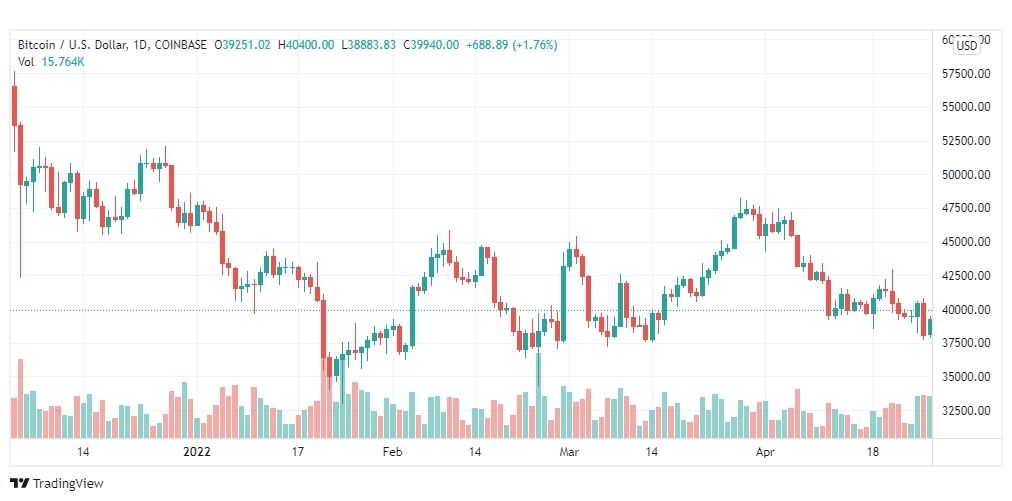Open the USD currency selector
The image size is (1012, 501).
[967, 45]
